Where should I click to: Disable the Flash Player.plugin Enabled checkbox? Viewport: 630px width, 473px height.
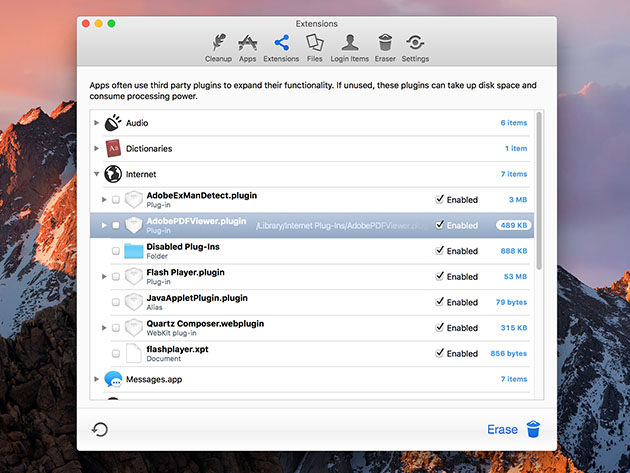(440, 277)
